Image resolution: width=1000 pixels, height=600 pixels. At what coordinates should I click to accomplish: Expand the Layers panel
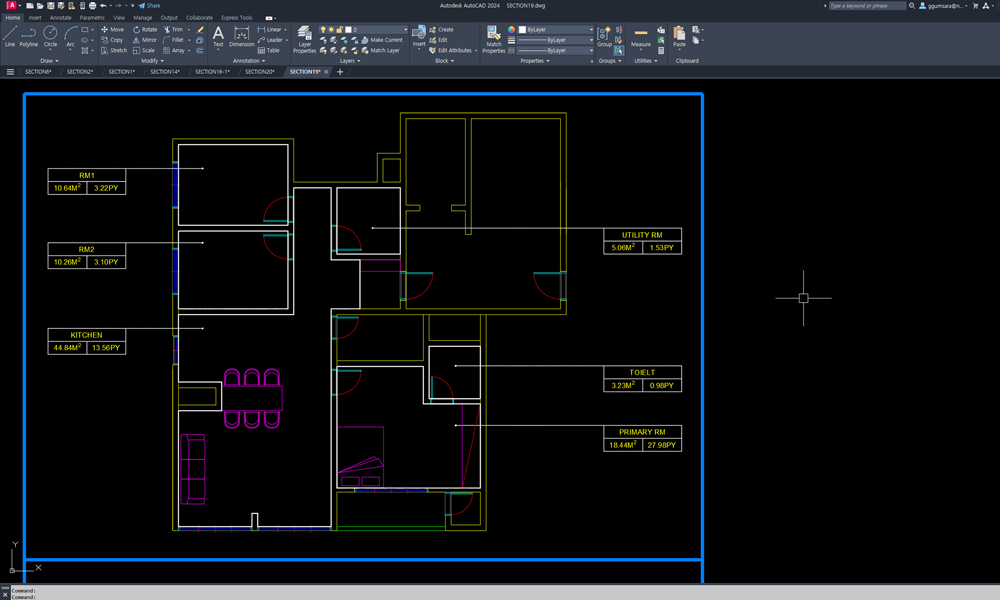tap(350, 61)
